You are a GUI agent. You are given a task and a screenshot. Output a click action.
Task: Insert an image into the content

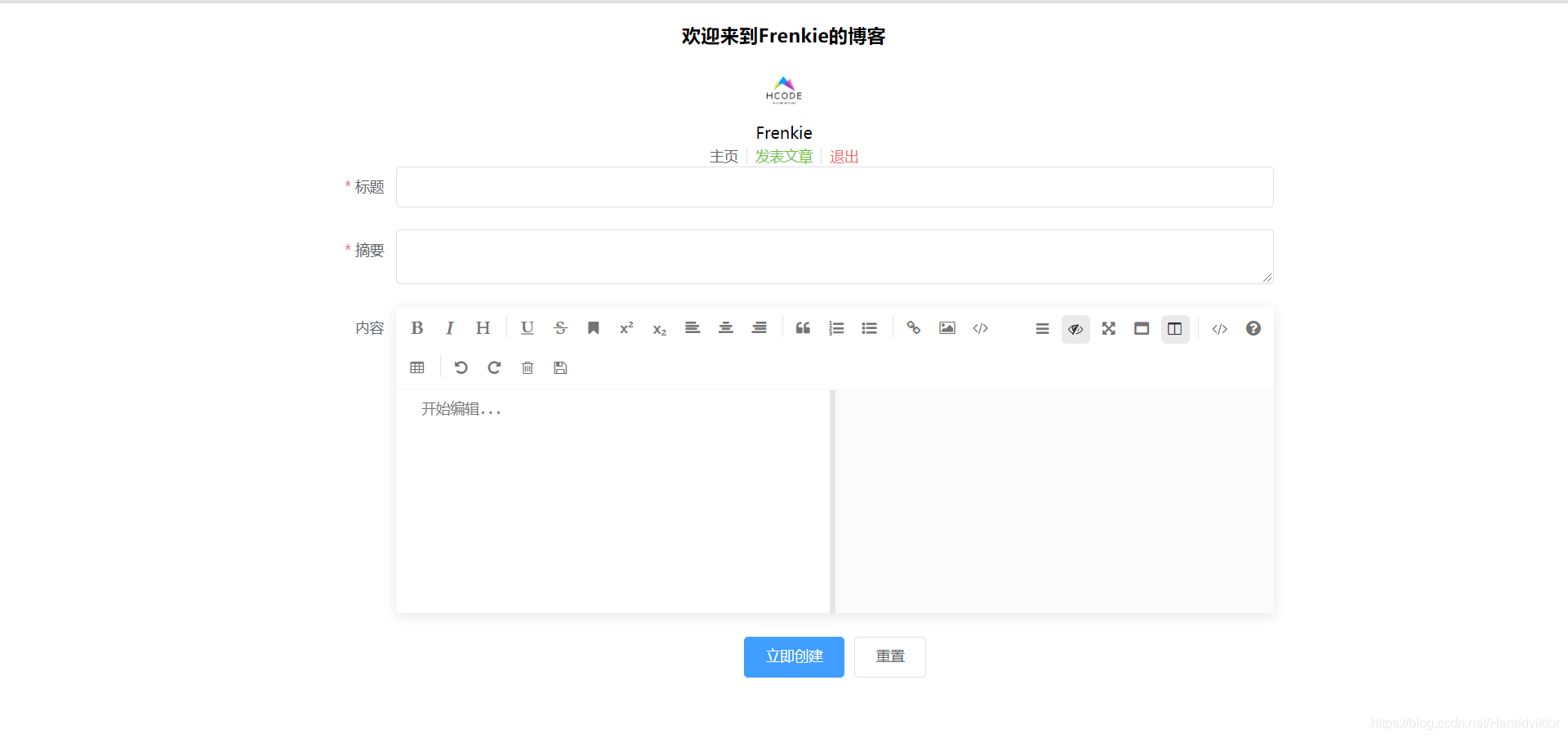point(947,328)
